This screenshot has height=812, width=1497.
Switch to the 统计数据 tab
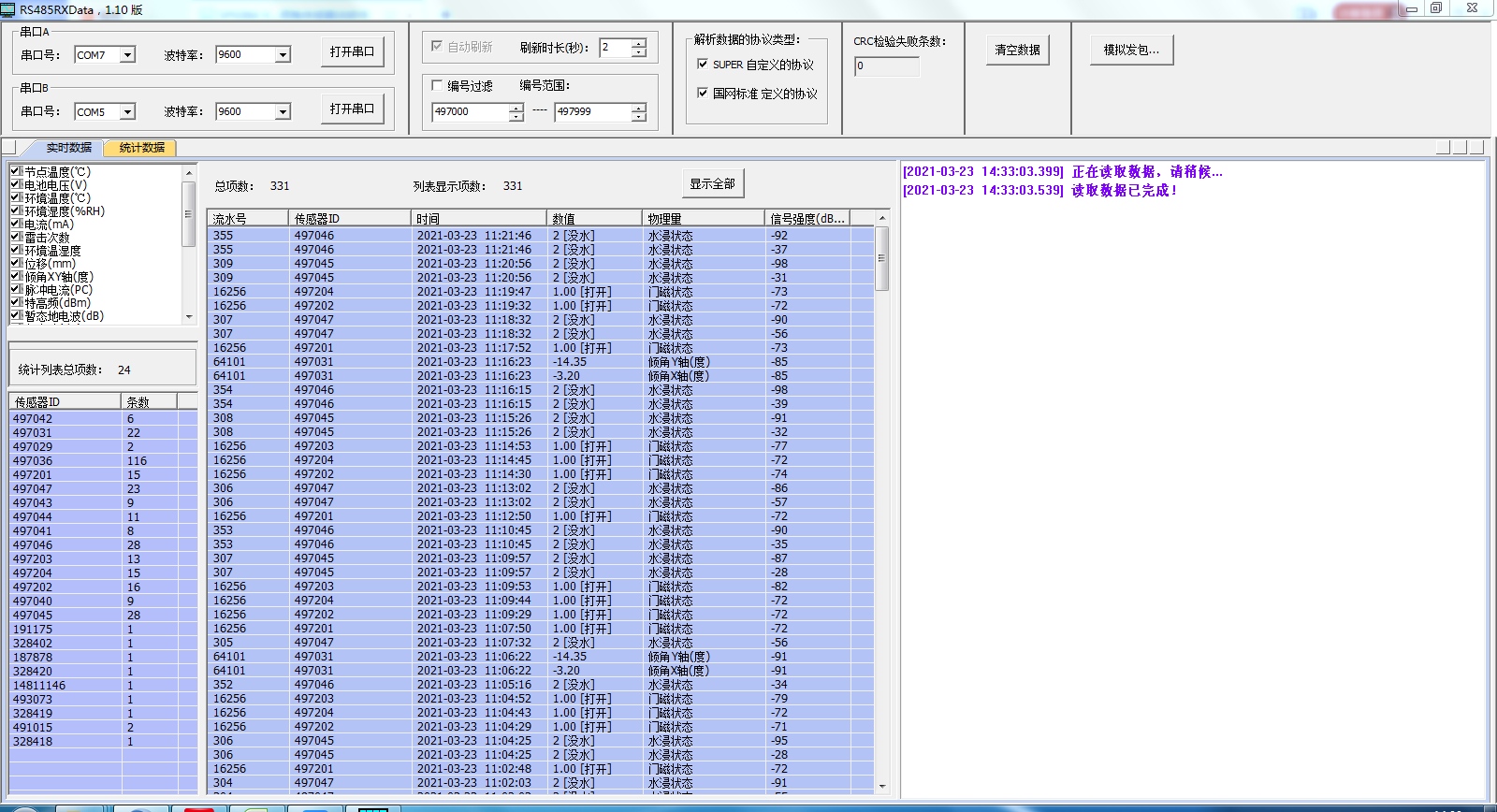[141, 148]
